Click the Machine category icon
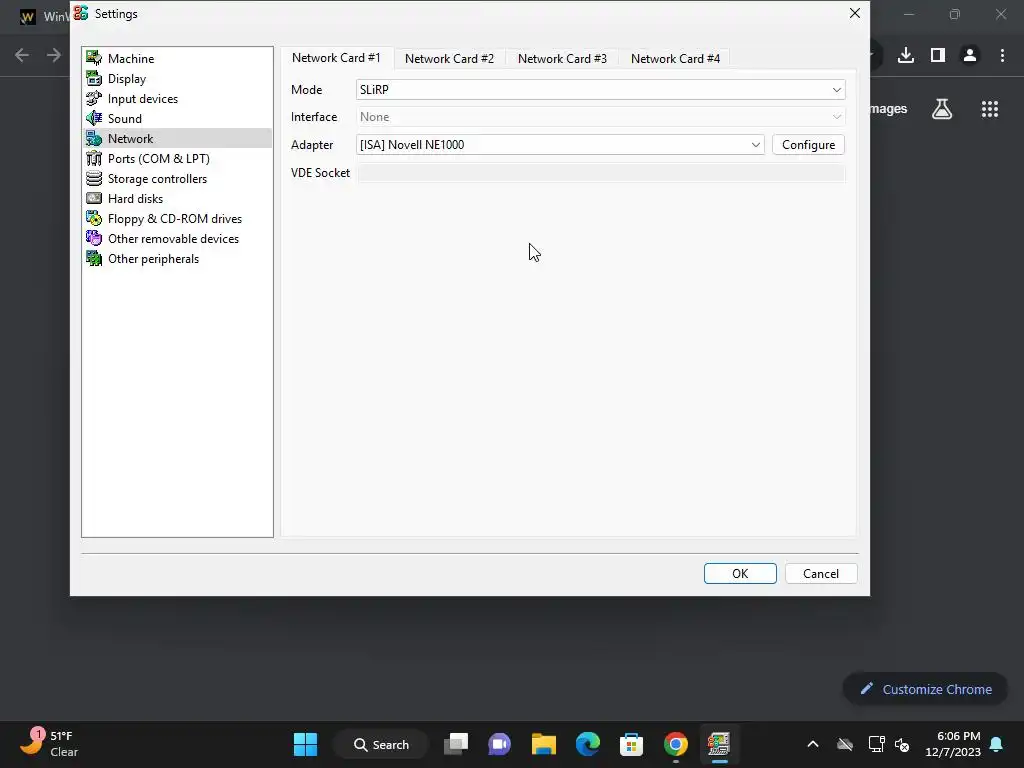Screen dimensions: 1024x768 click(94, 58)
